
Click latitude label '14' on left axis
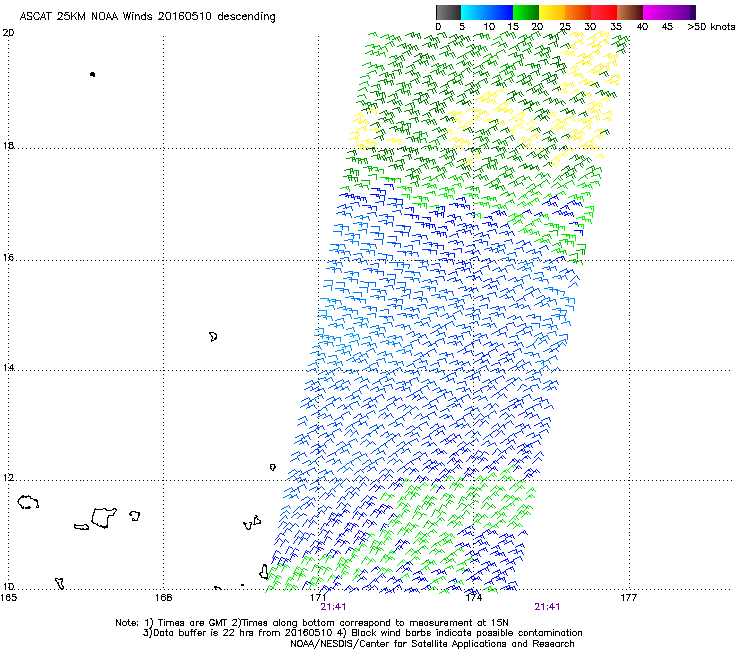tap(8, 368)
